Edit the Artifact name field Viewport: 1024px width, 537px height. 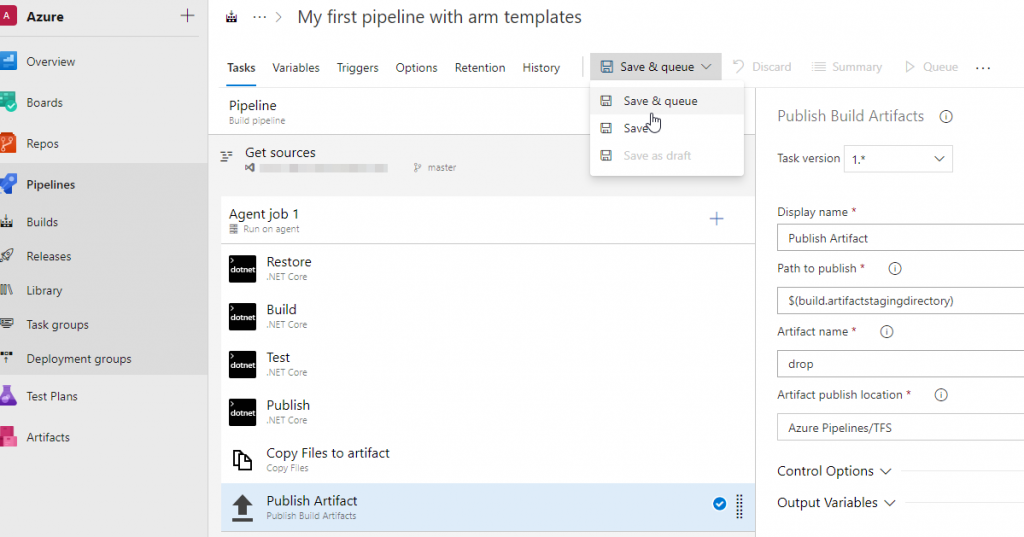[x=900, y=364]
